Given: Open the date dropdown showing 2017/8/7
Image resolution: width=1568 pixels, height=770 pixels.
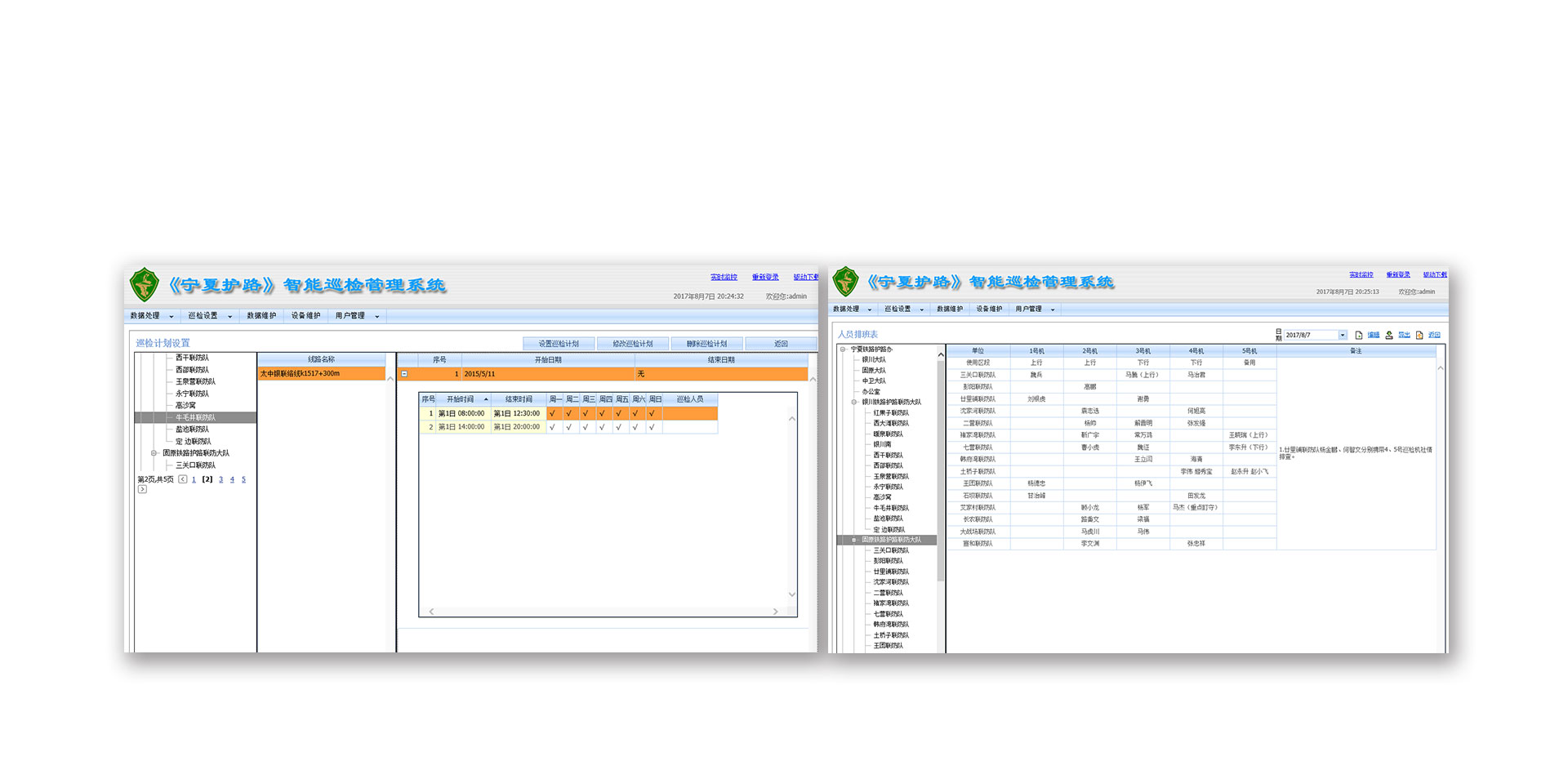Looking at the screenshot, I should [x=1342, y=335].
